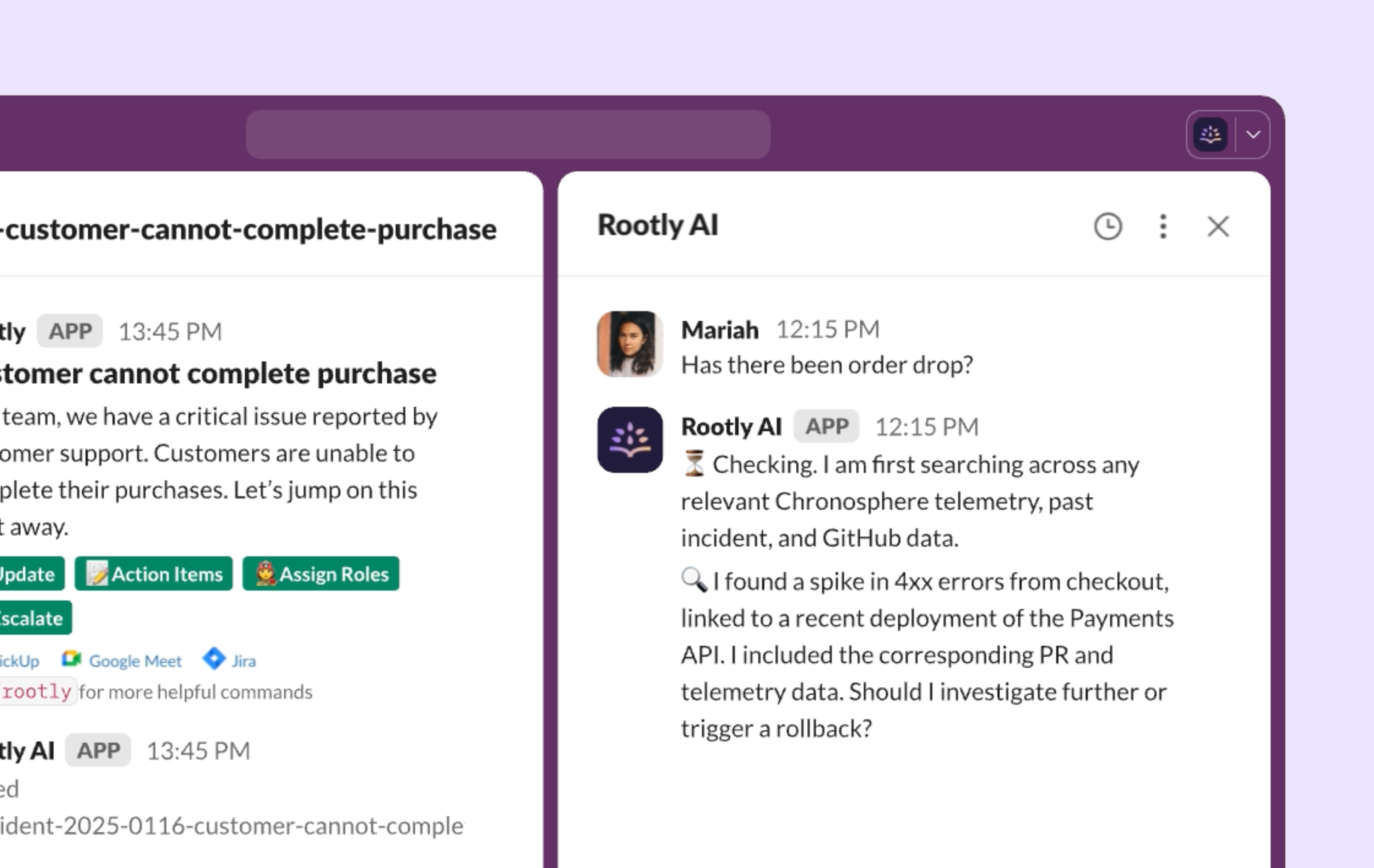The height and width of the screenshot is (868, 1374).
Task: Click the Rootly AI app avatar
Action: coord(630,440)
